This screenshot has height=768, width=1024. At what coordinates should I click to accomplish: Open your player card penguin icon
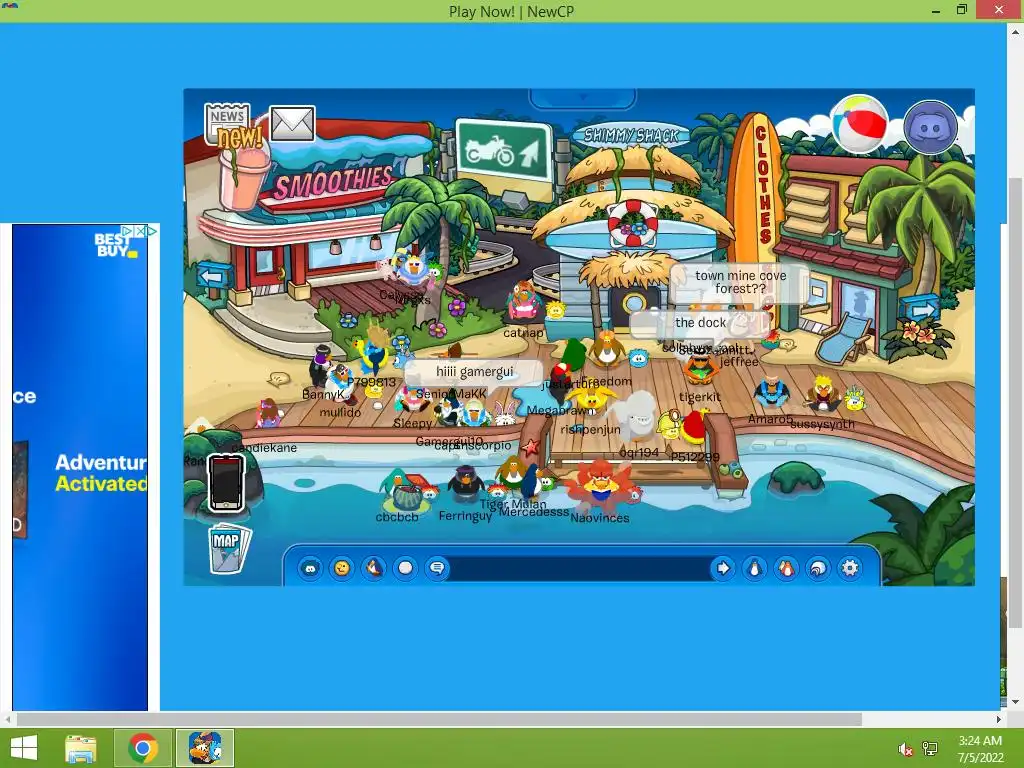755,568
